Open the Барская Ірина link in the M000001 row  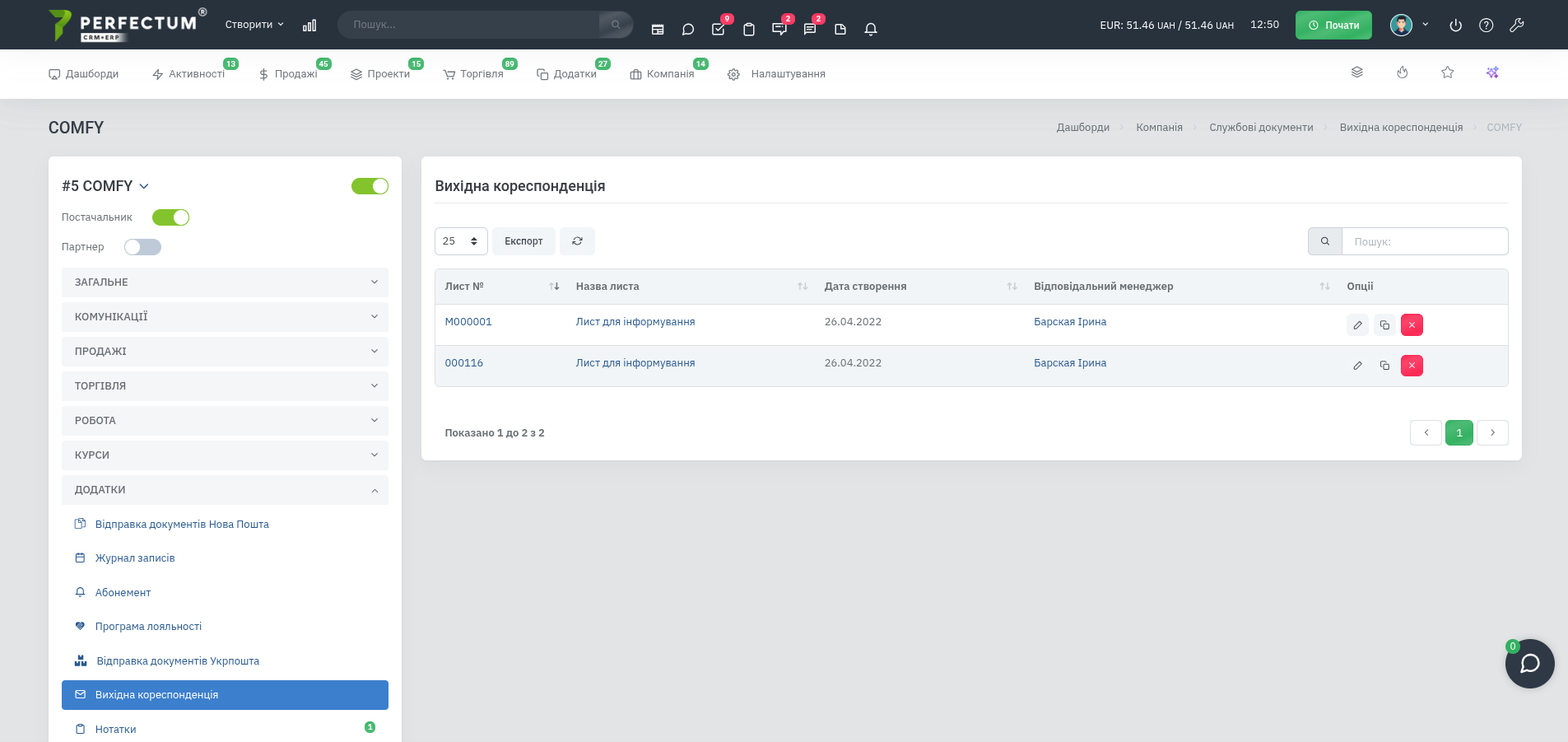click(x=1070, y=322)
